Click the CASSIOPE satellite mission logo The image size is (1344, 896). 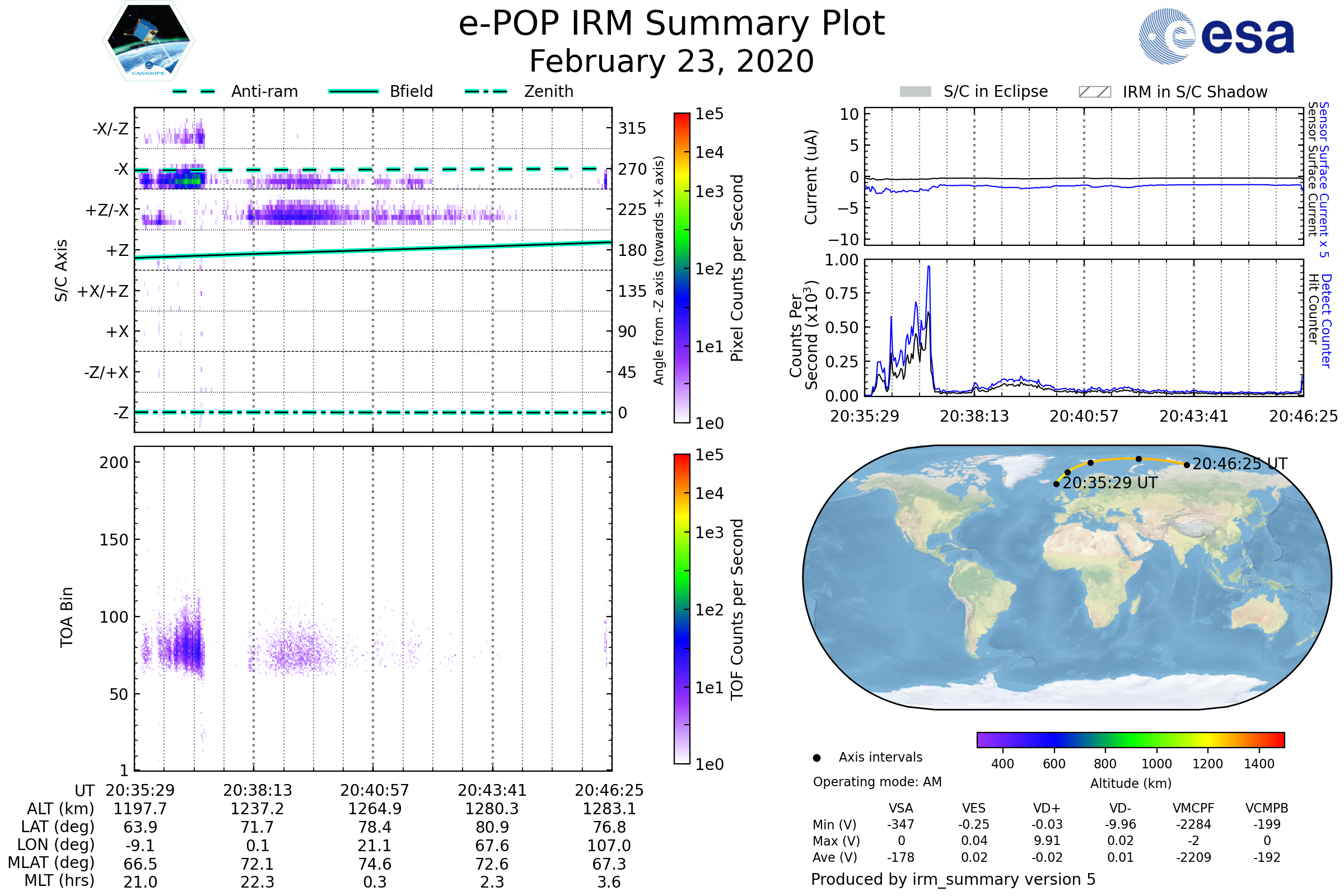click(x=148, y=41)
